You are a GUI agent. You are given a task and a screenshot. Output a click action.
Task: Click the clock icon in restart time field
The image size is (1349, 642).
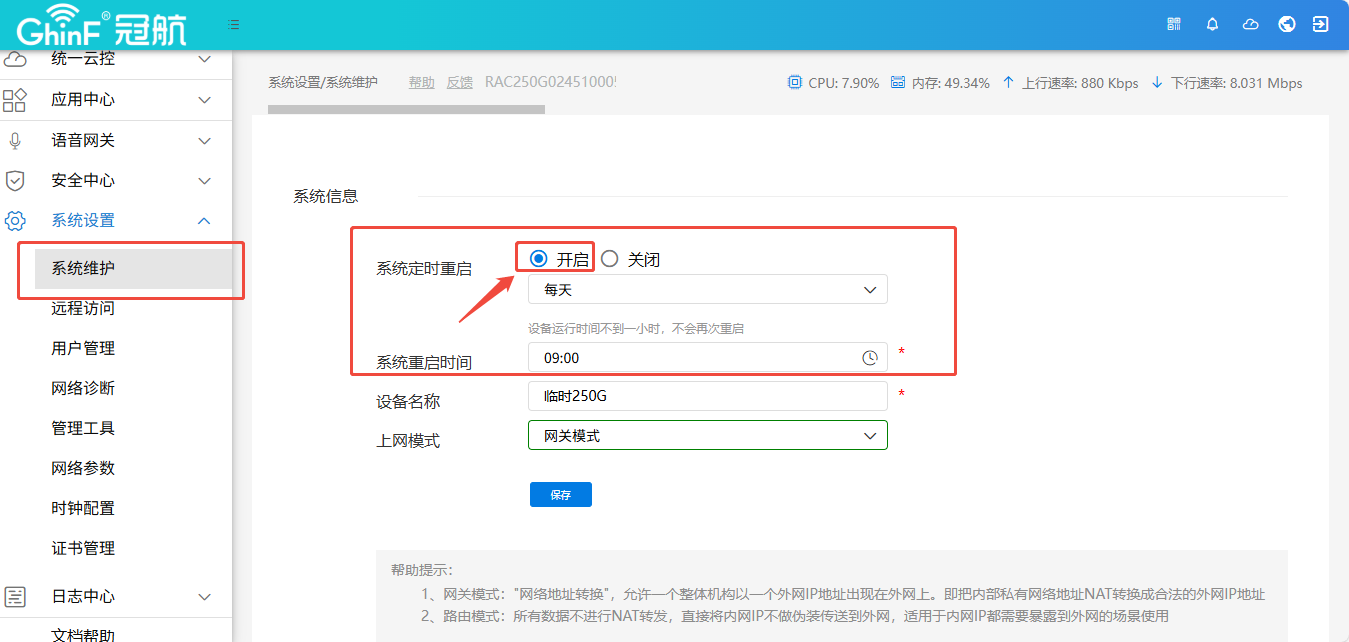(870, 358)
